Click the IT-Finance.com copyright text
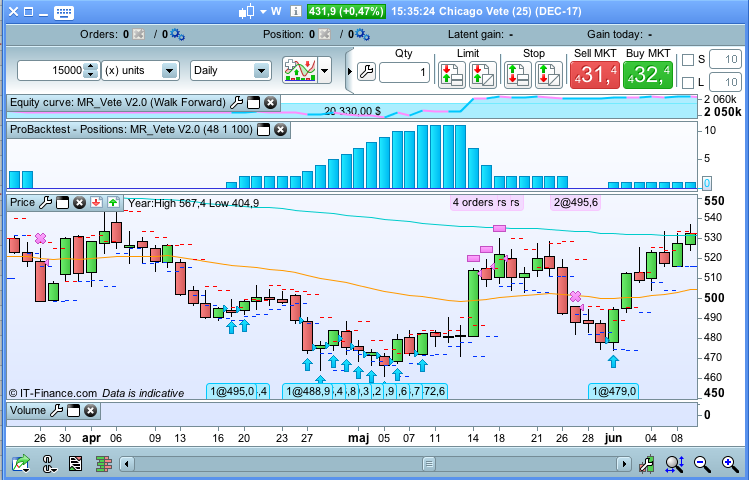This screenshot has width=749, height=480. [53, 393]
